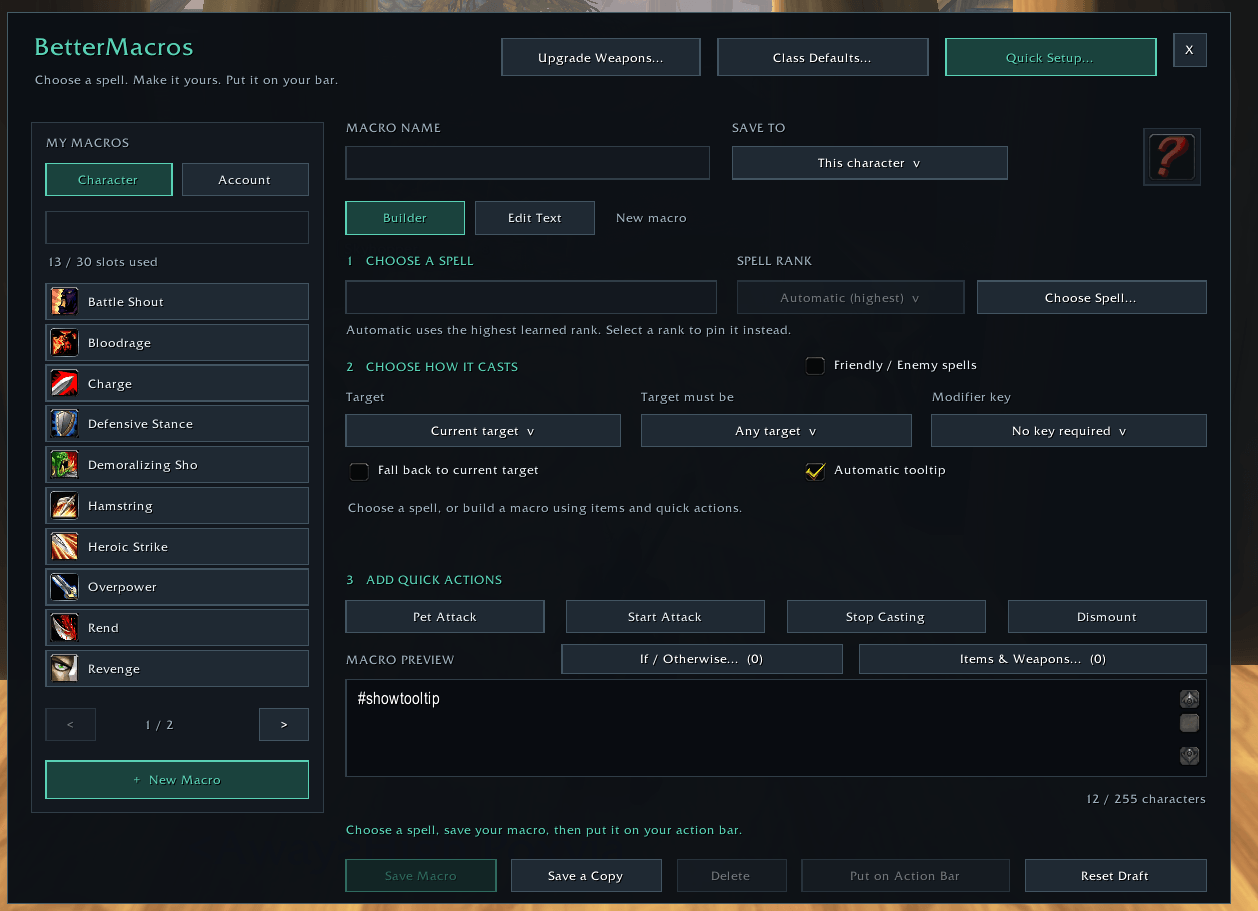Image resolution: width=1258 pixels, height=911 pixels.
Task: Focus the Choose a Spell input field
Action: [x=531, y=298]
